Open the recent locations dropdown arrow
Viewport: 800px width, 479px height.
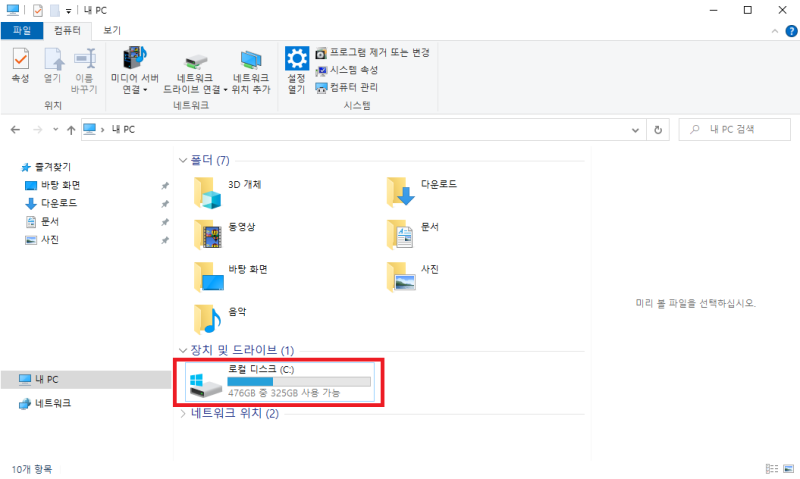coord(55,130)
